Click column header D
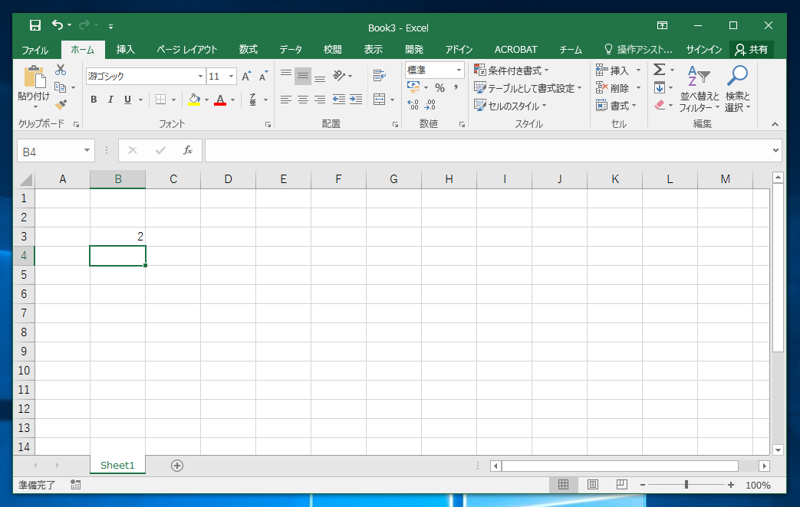The height and width of the screenshot is (507, 800). [228, 179]
